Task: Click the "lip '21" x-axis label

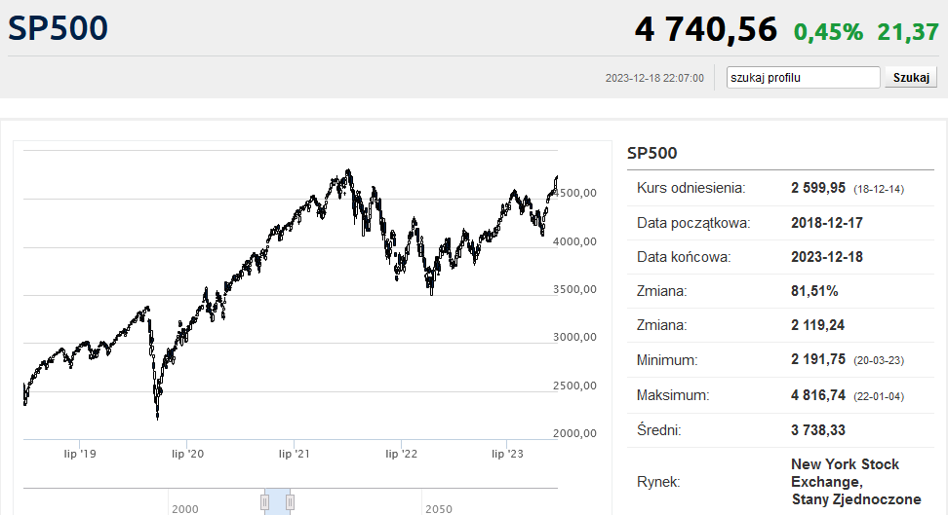Action: (x=294, y=454)
